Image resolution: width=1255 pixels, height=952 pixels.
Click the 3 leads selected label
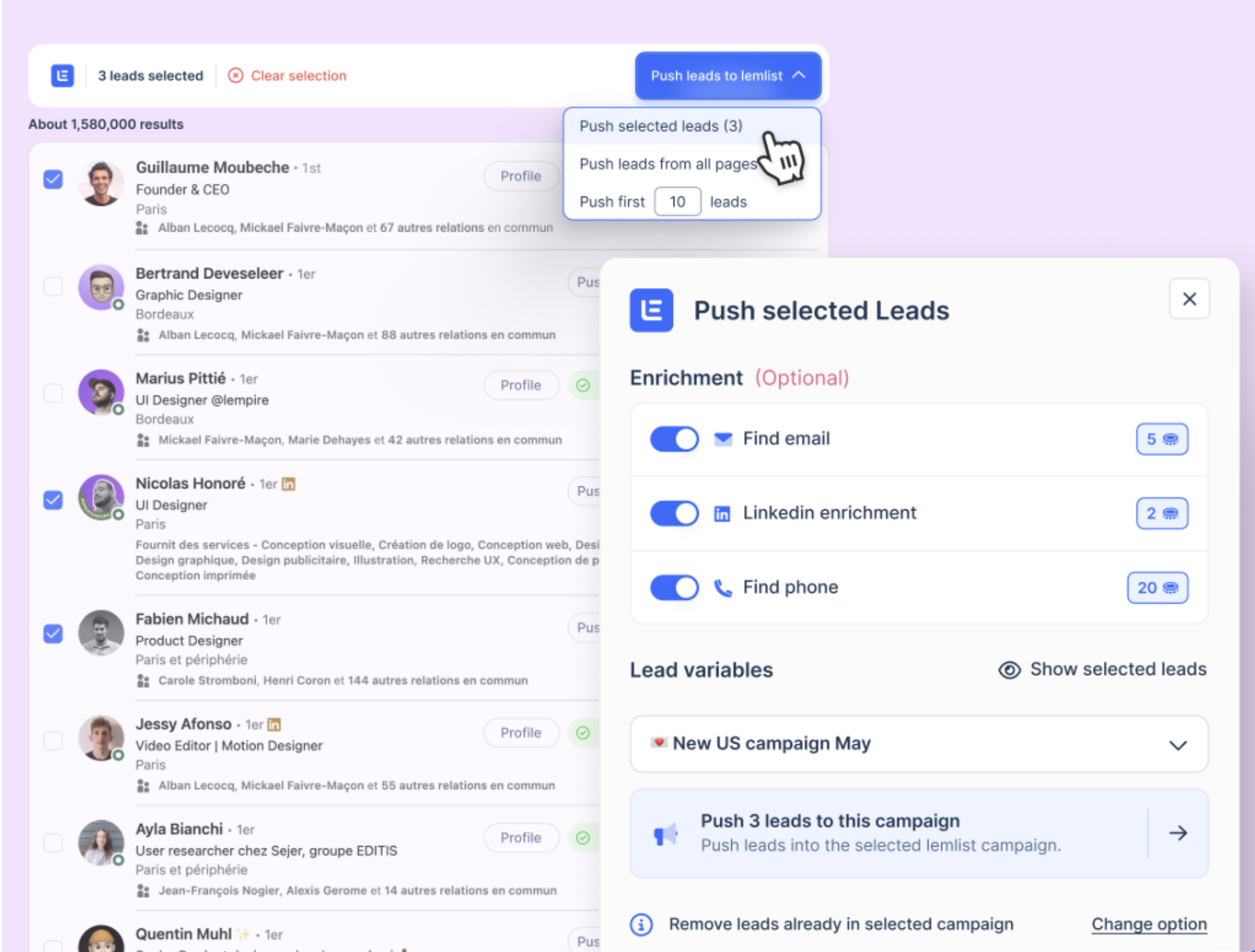151,75
